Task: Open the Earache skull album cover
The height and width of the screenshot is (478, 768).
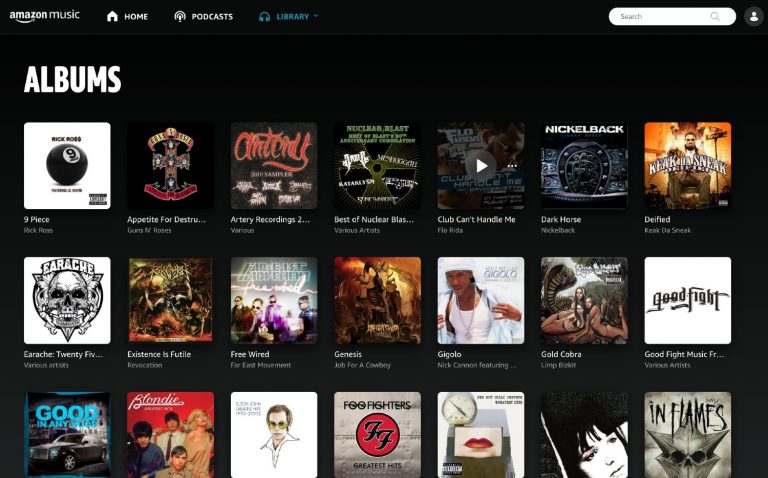Action: 67,300
